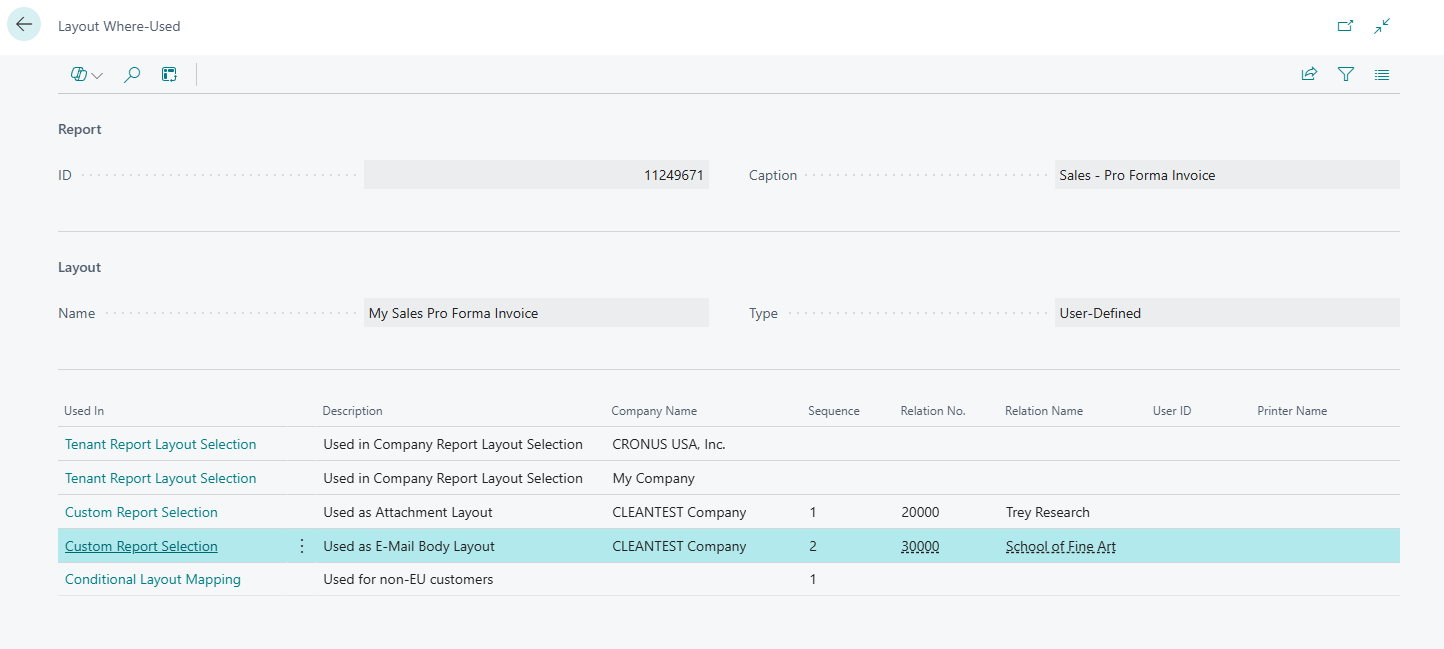Click the analyze toolbar icon beside search
Viewport: 1444px width, 649px height.
click(x=169, y=74)
